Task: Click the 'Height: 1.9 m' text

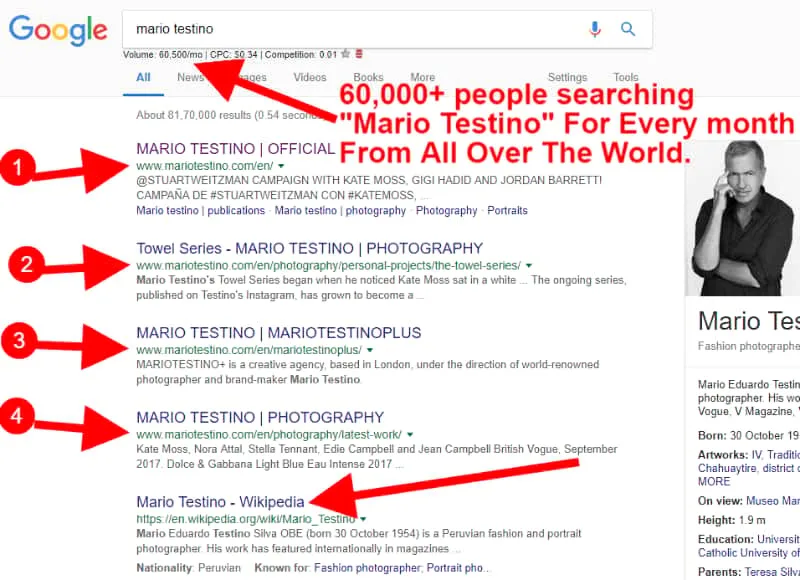Action: [732, 520]
